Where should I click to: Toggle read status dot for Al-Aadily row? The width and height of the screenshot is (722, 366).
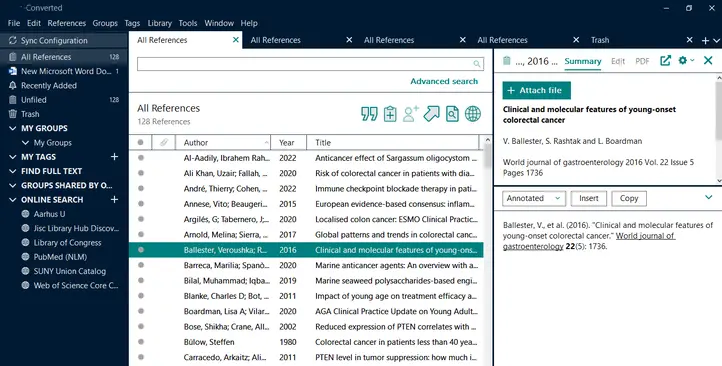tap(141, 157)
